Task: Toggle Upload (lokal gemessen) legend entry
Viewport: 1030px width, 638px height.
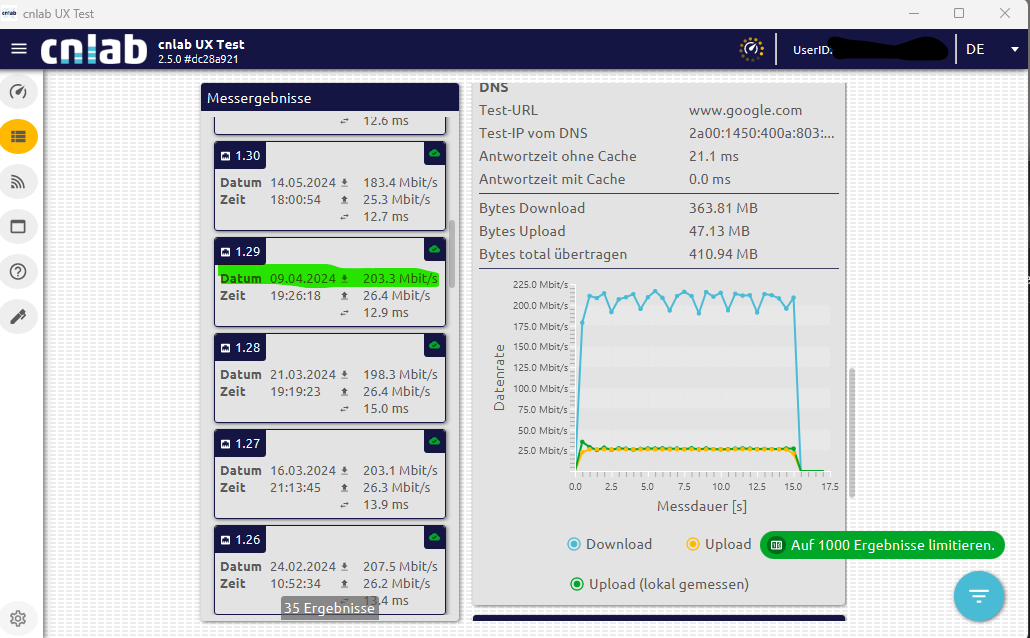Action: point(659,584)
